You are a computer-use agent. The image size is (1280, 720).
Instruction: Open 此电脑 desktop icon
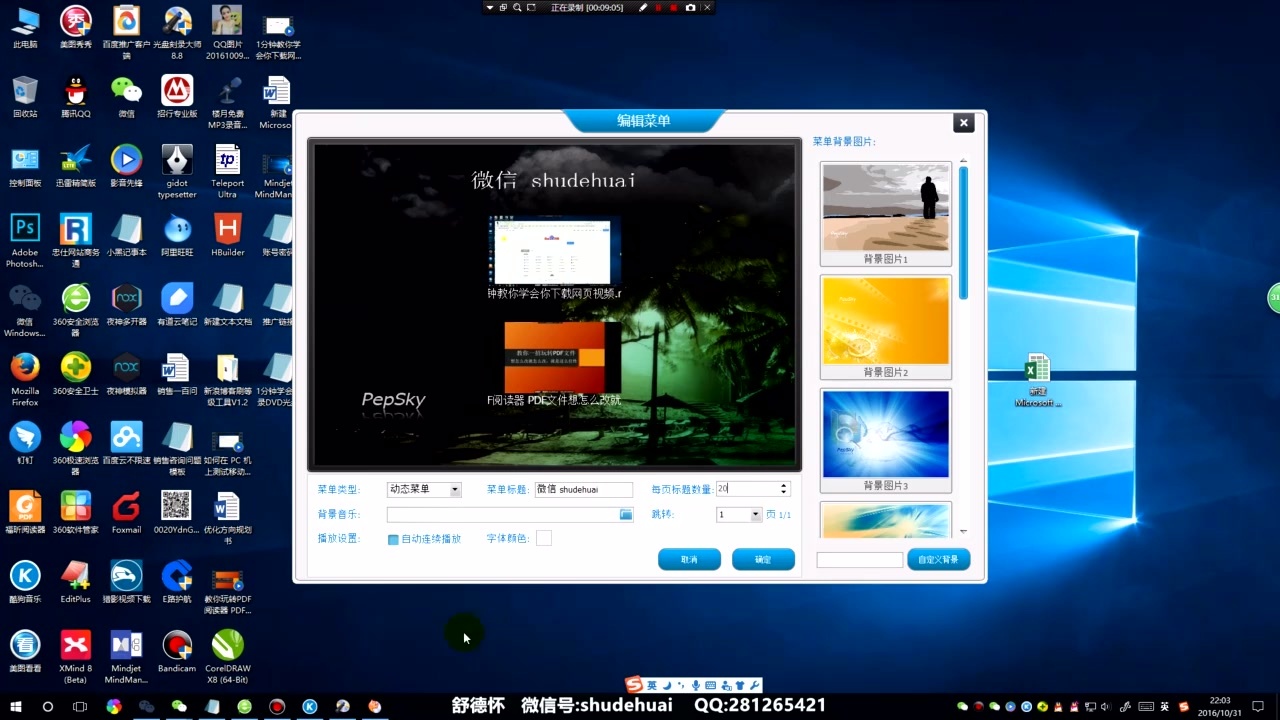coord(25,28)
